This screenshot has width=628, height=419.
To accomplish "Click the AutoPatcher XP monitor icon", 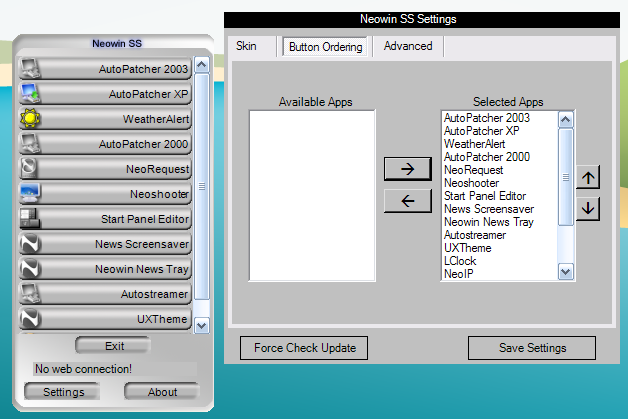I will pos(30,93).
